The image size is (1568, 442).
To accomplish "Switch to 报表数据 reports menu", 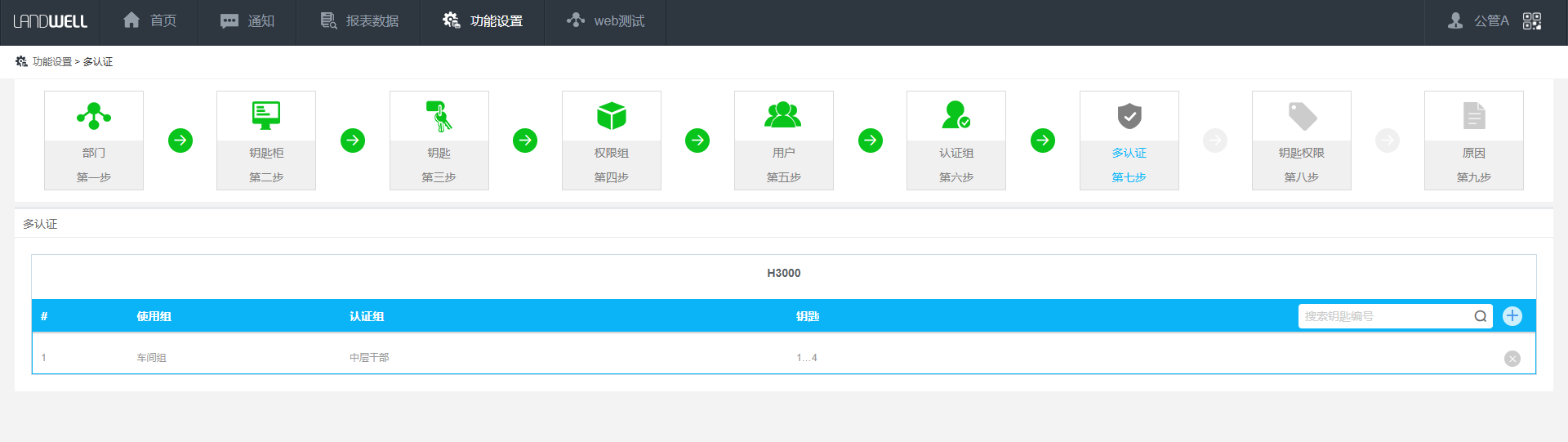I will (x=359, y=21).
